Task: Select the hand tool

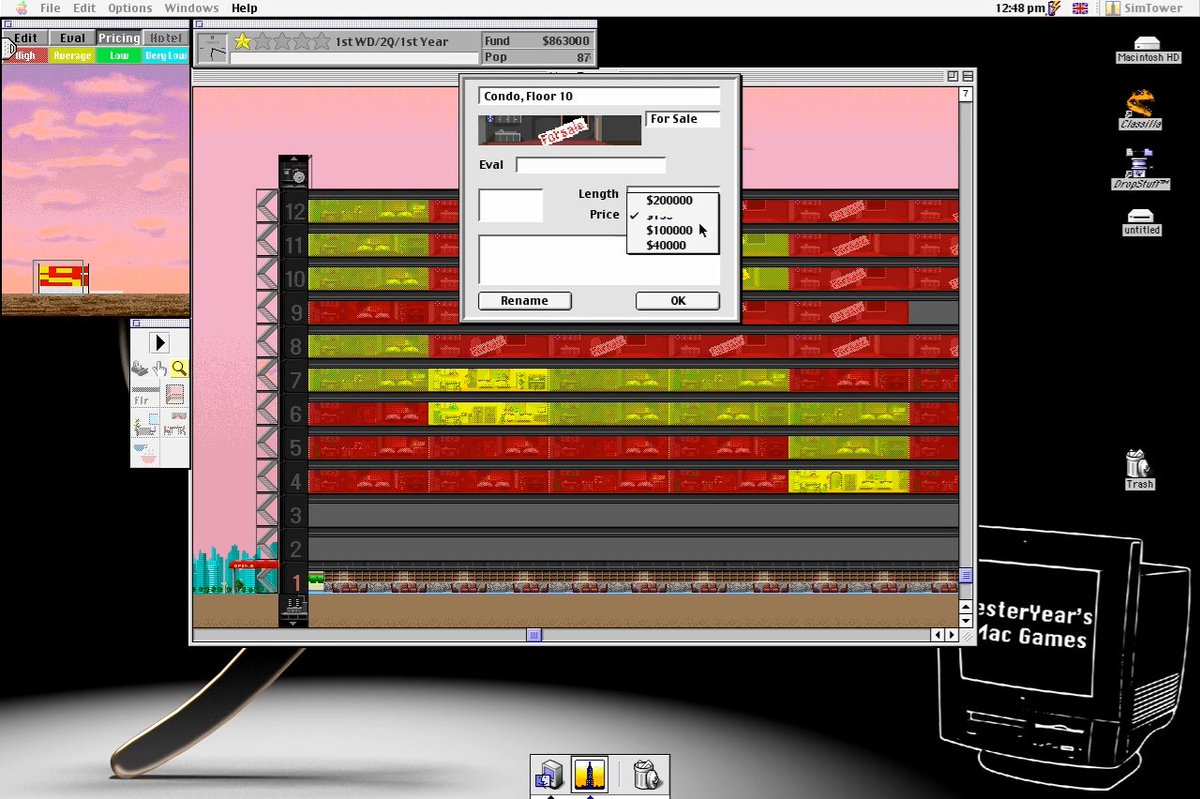Action: tap(160, 369)
